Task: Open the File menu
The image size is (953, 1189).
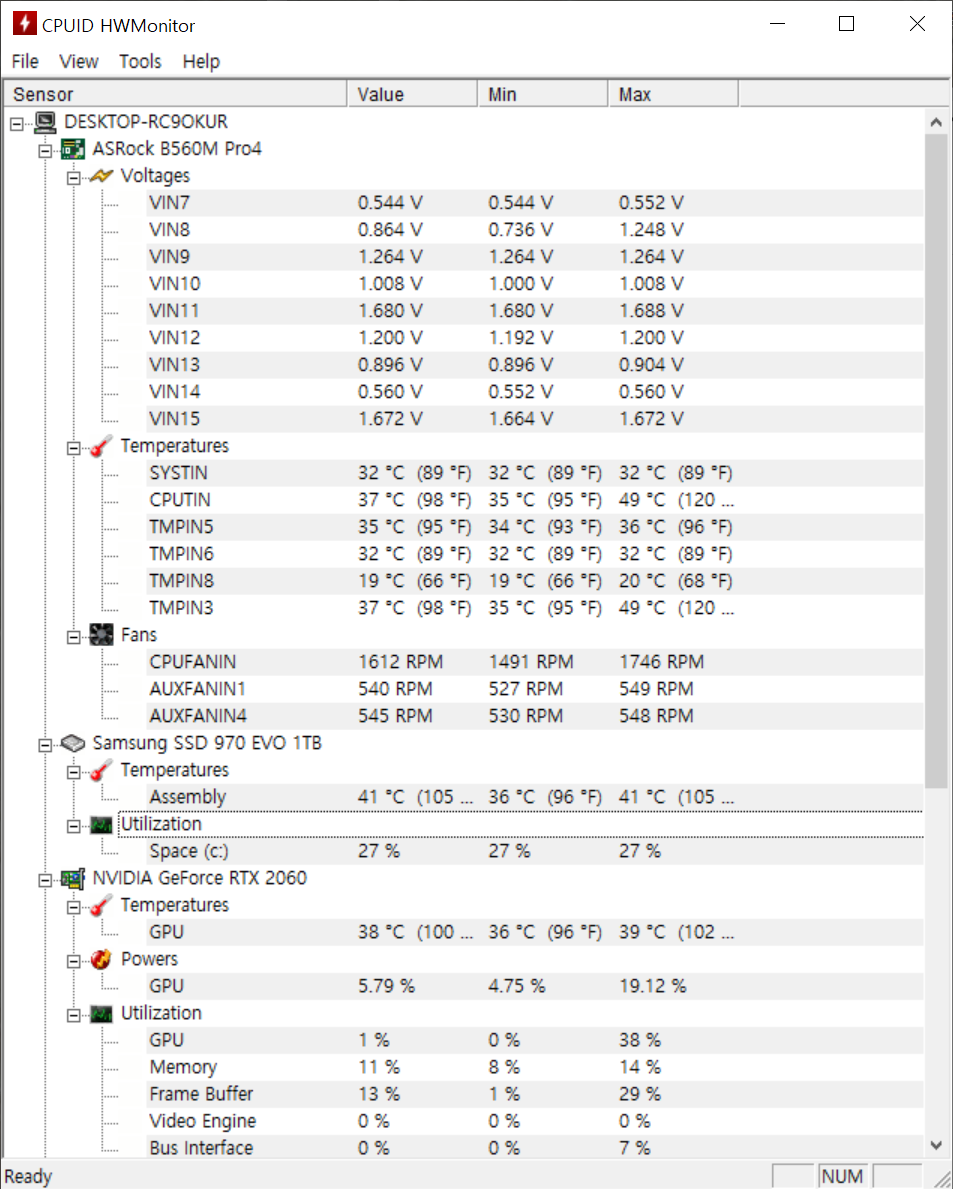Action: pyautogui.click(x=25, y=61)
